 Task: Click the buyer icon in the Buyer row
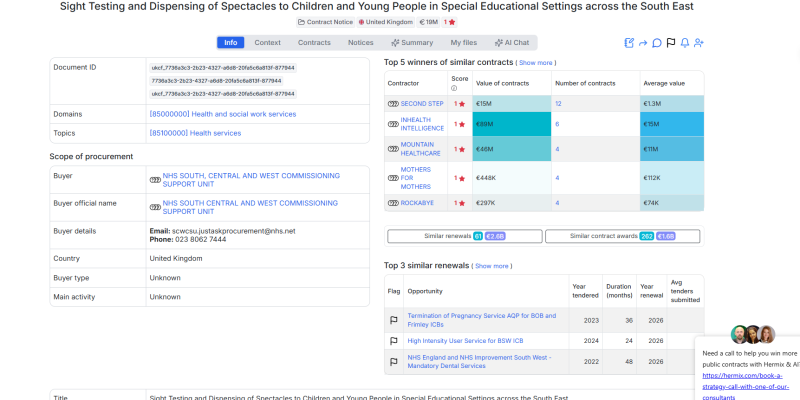click(155, 180)
